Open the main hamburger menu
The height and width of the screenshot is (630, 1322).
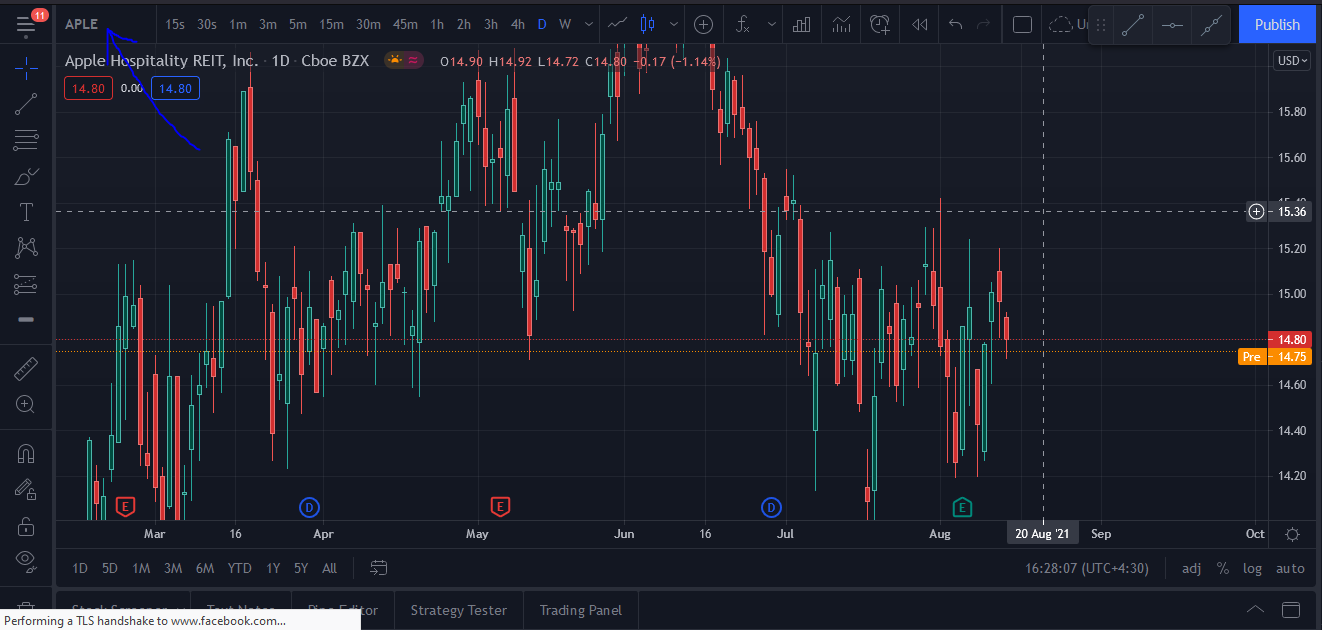point(26,24)
